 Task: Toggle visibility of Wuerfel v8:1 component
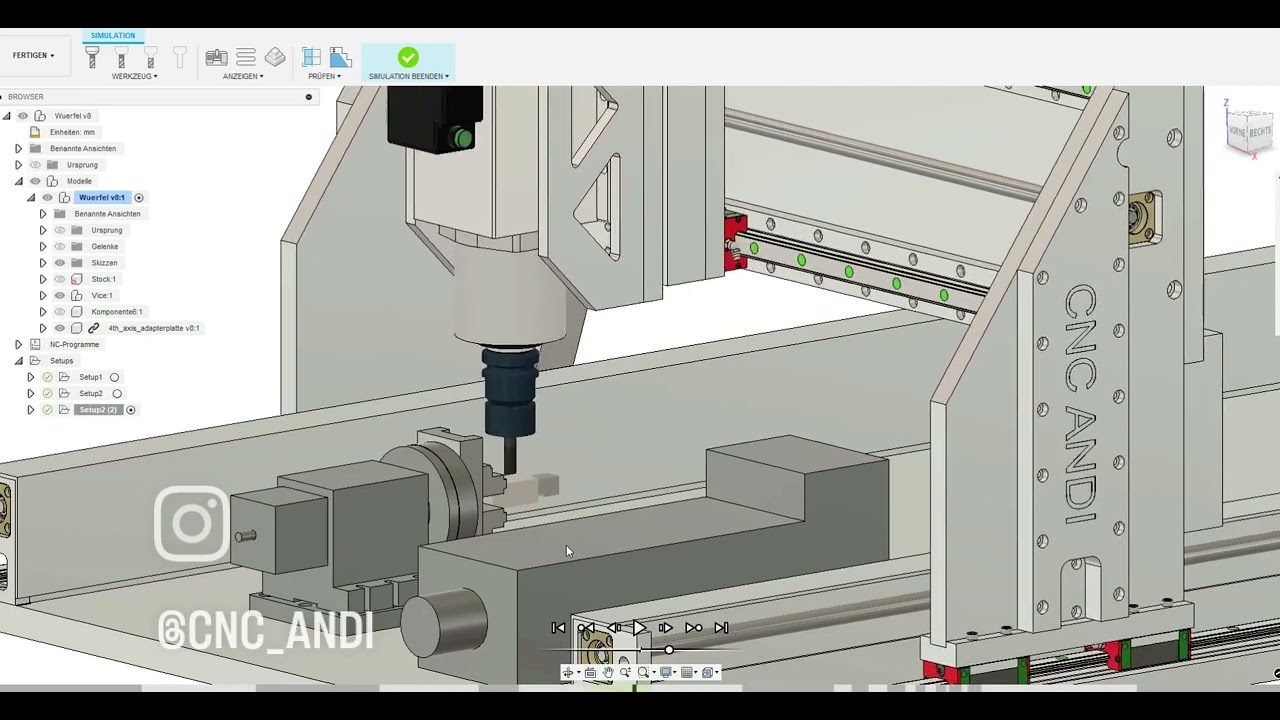point(47,197)
